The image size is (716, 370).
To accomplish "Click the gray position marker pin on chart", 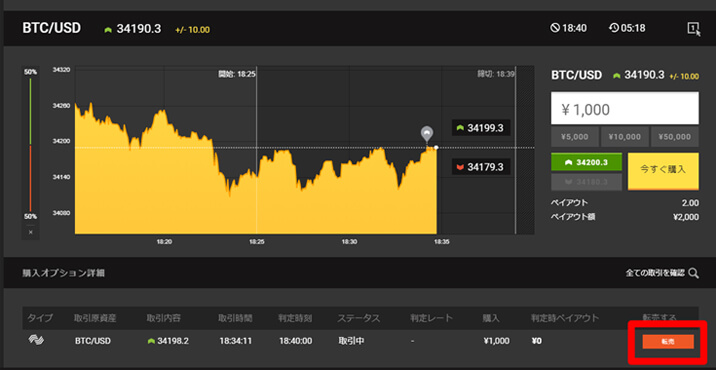I will [x=426, y=134].
